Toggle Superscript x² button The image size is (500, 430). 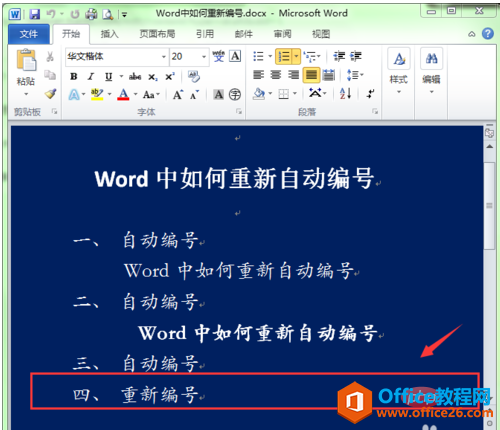170,77
